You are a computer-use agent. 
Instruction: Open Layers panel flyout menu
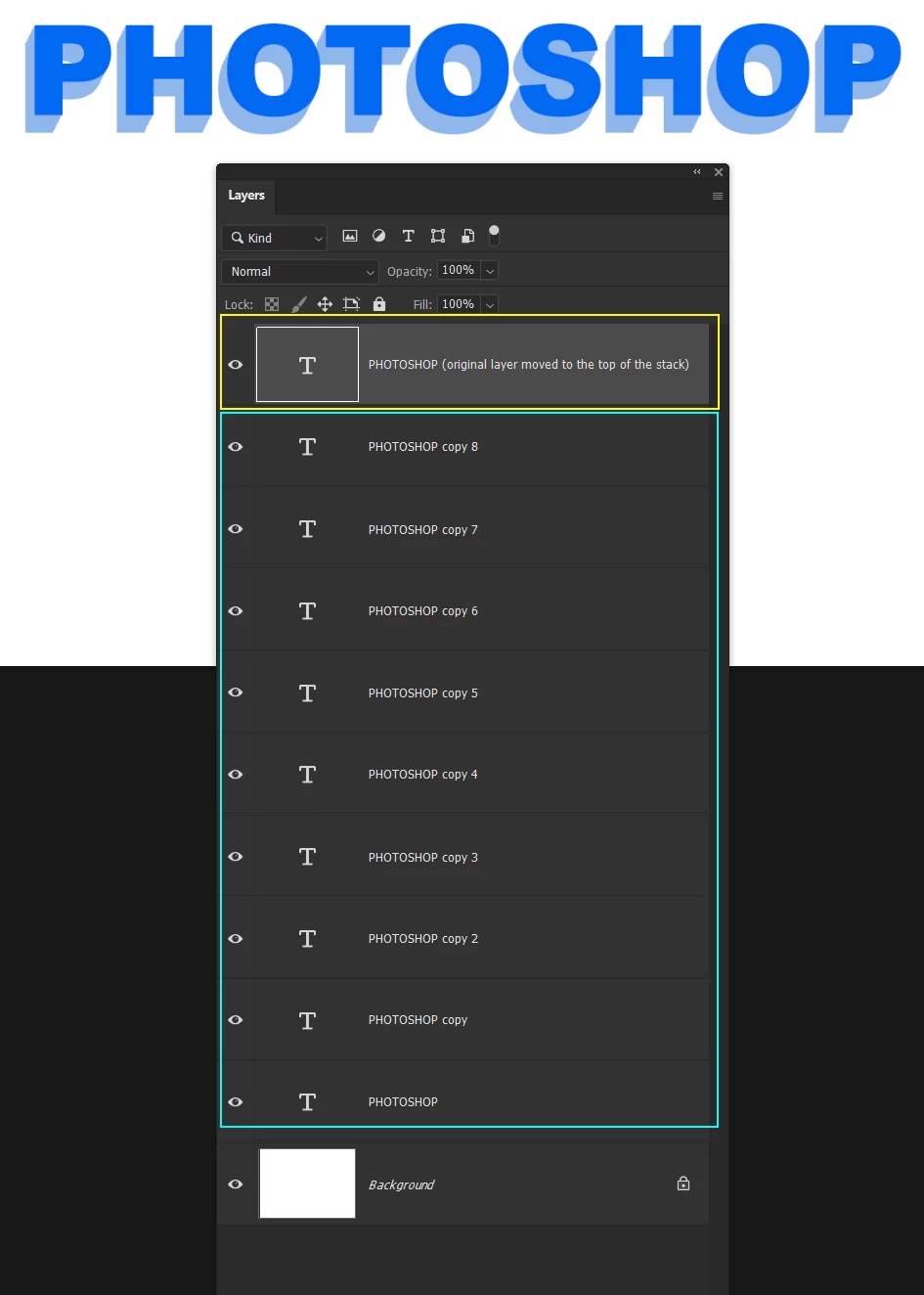point(718,196)
